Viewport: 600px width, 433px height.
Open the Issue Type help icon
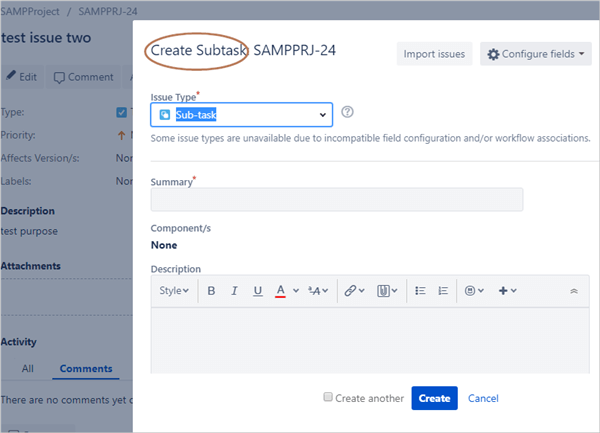[x=347, y=112]
